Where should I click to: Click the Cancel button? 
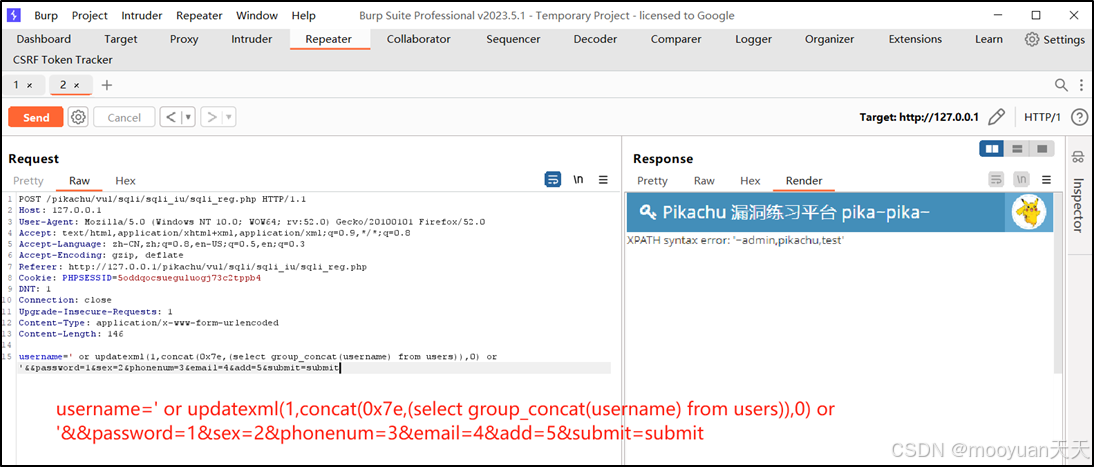(124, 117)
